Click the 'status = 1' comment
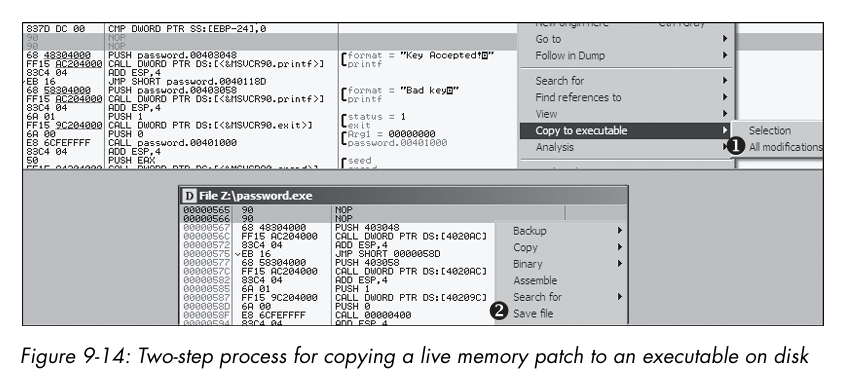Screen dimensions: 841x381 pyautogui.click(x=377, y=116)
